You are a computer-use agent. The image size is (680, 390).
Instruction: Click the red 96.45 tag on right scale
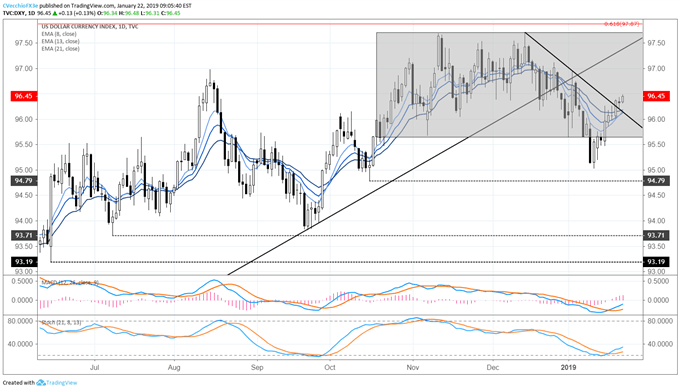coord(656,96)
